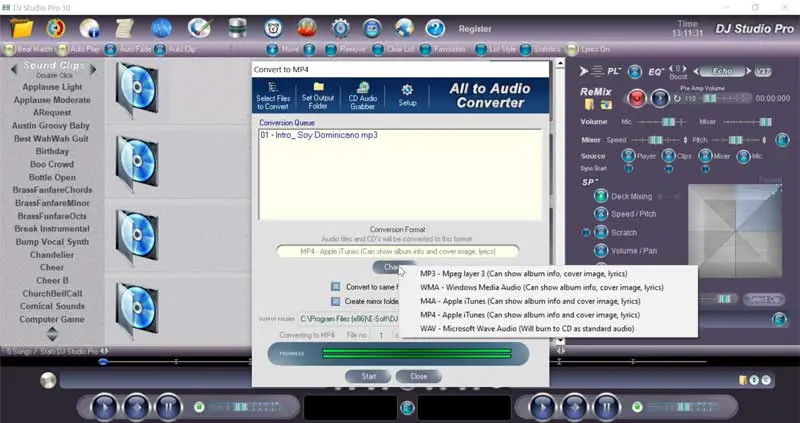
Task: Click the center sync button between decks
Action: (407, 408)
